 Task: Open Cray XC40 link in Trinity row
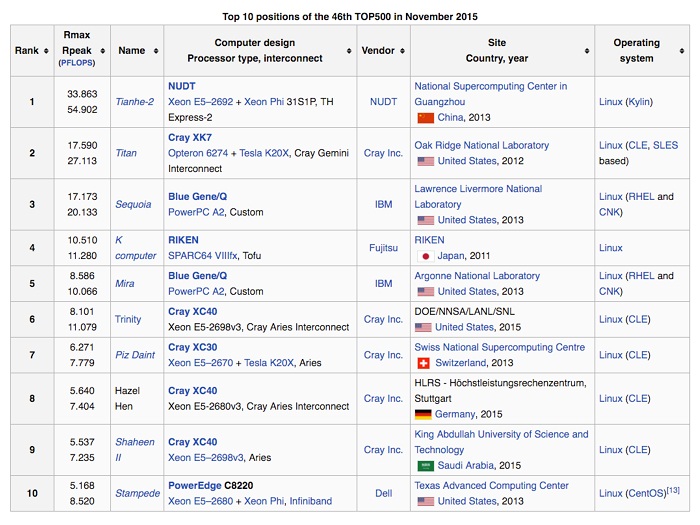(192, 312)
